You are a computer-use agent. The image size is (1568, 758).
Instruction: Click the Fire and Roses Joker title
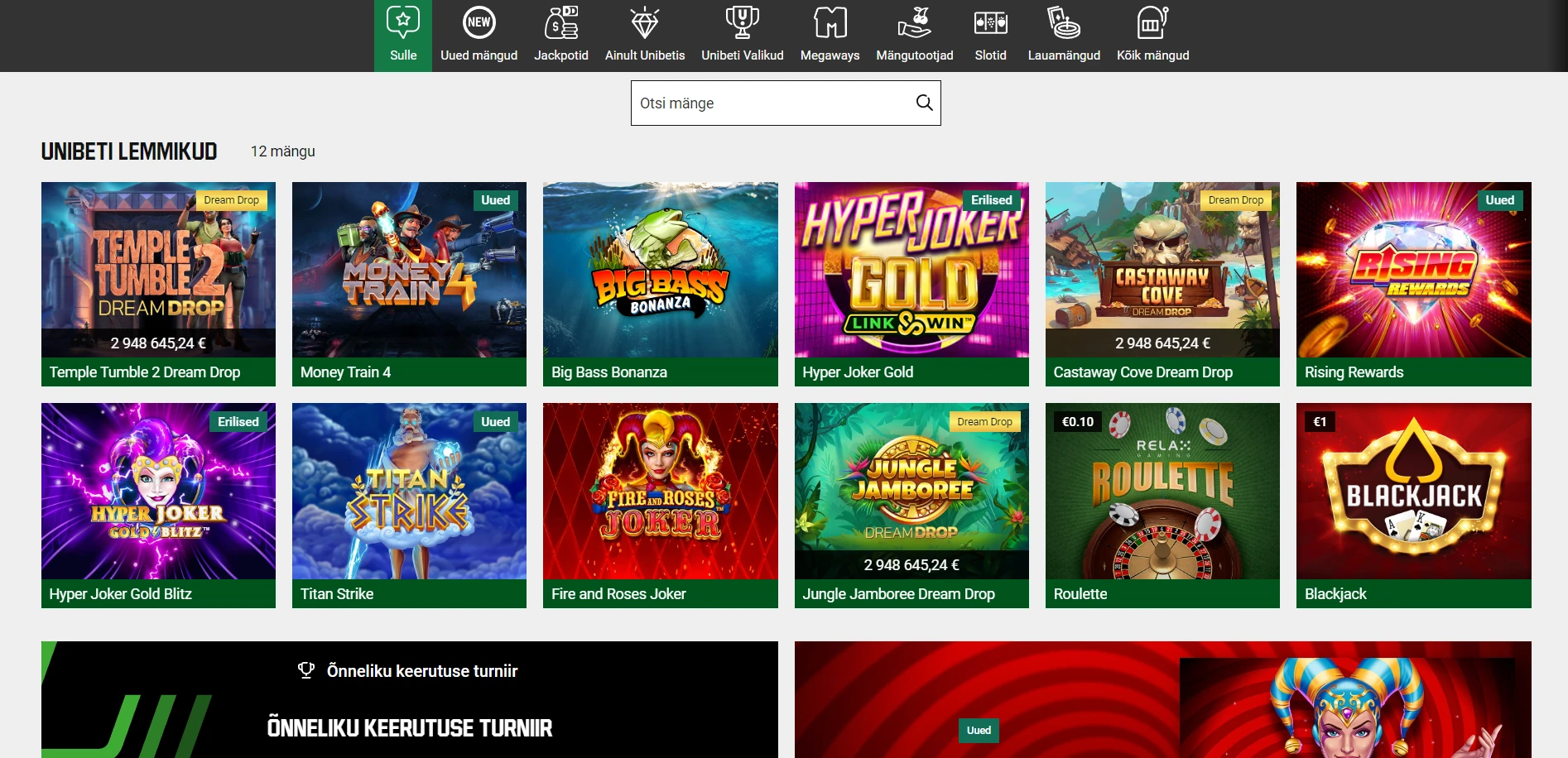[618, 594]
